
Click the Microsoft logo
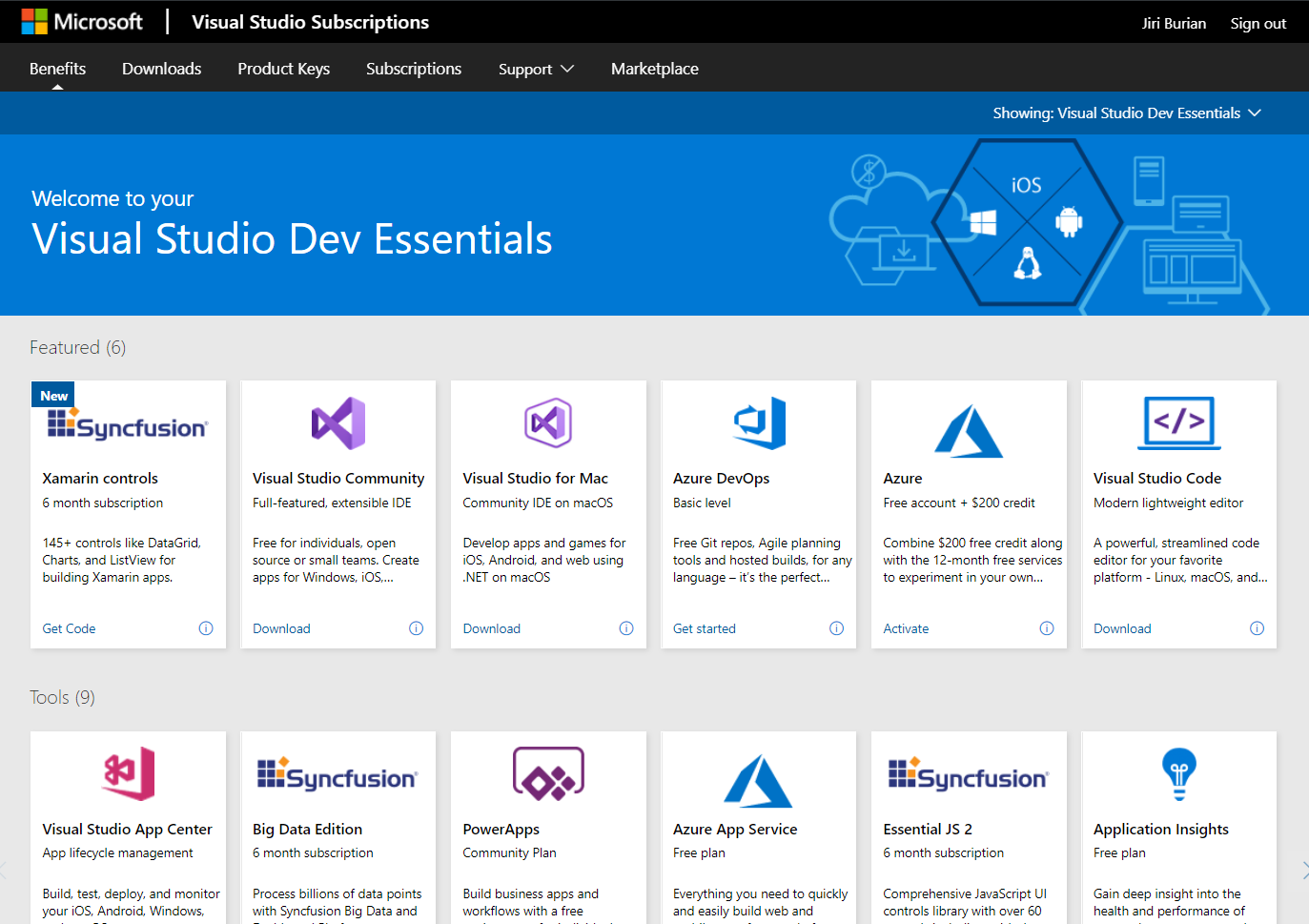[82, 22]
